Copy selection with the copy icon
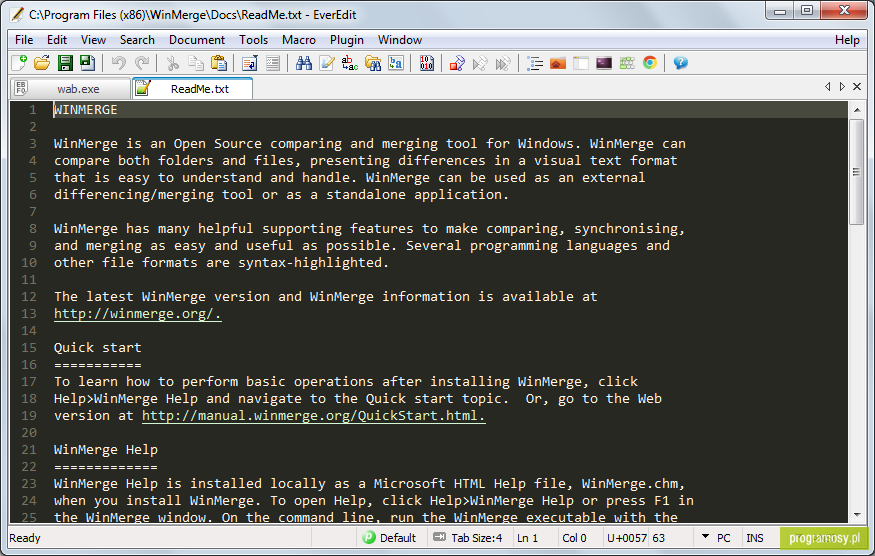This screenshot has width=875, height=556. click(x=195, y=63)
